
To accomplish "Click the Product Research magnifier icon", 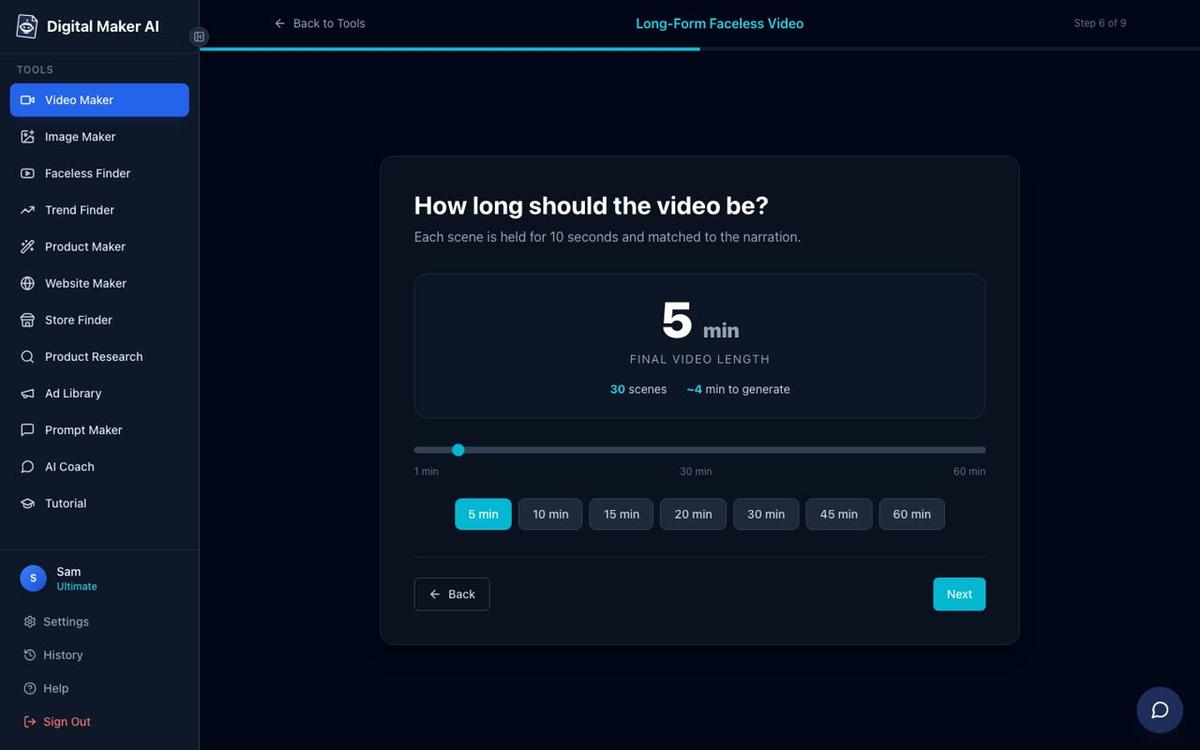I will tap(27, 357).
